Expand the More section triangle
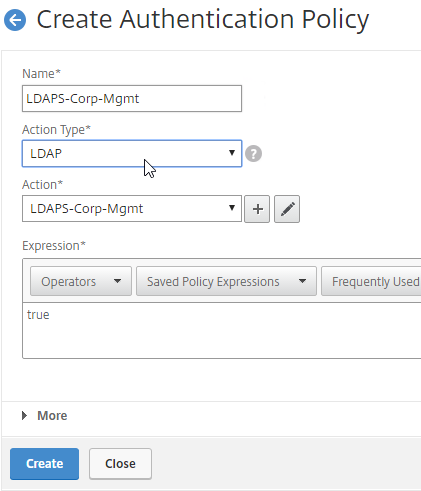This screenshot has width=421, height=491. coord(24,416)
